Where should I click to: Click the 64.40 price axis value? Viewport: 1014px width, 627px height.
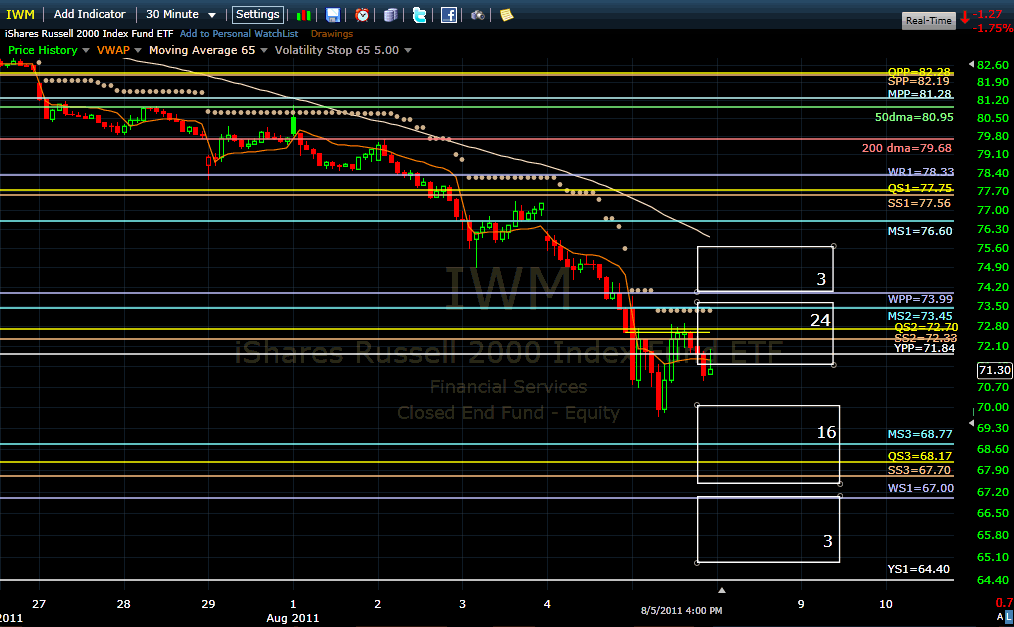click(x=993, y=580)
